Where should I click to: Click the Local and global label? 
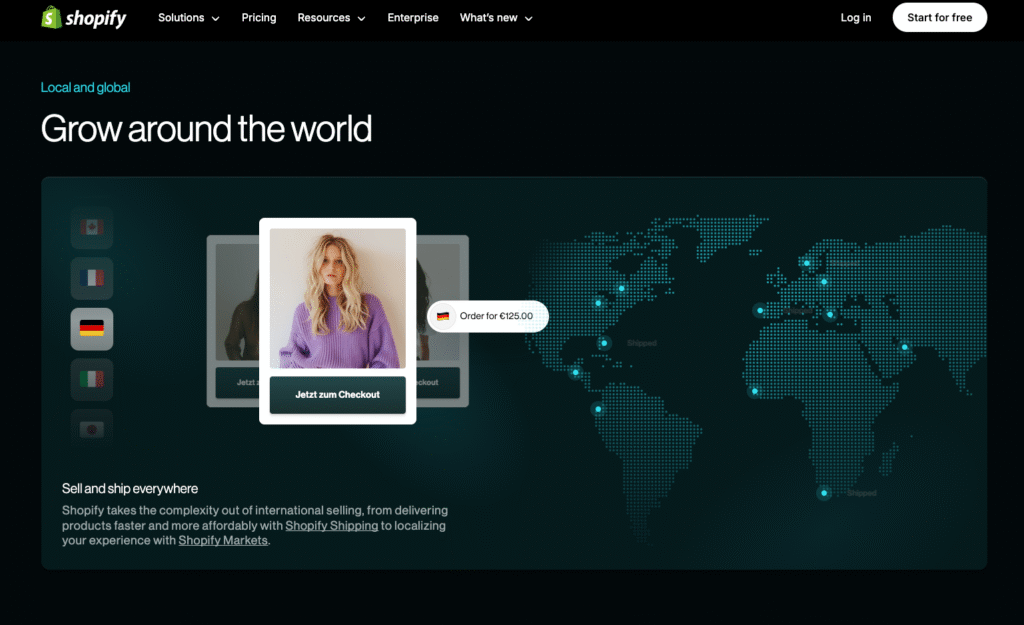tap(86, 88)
